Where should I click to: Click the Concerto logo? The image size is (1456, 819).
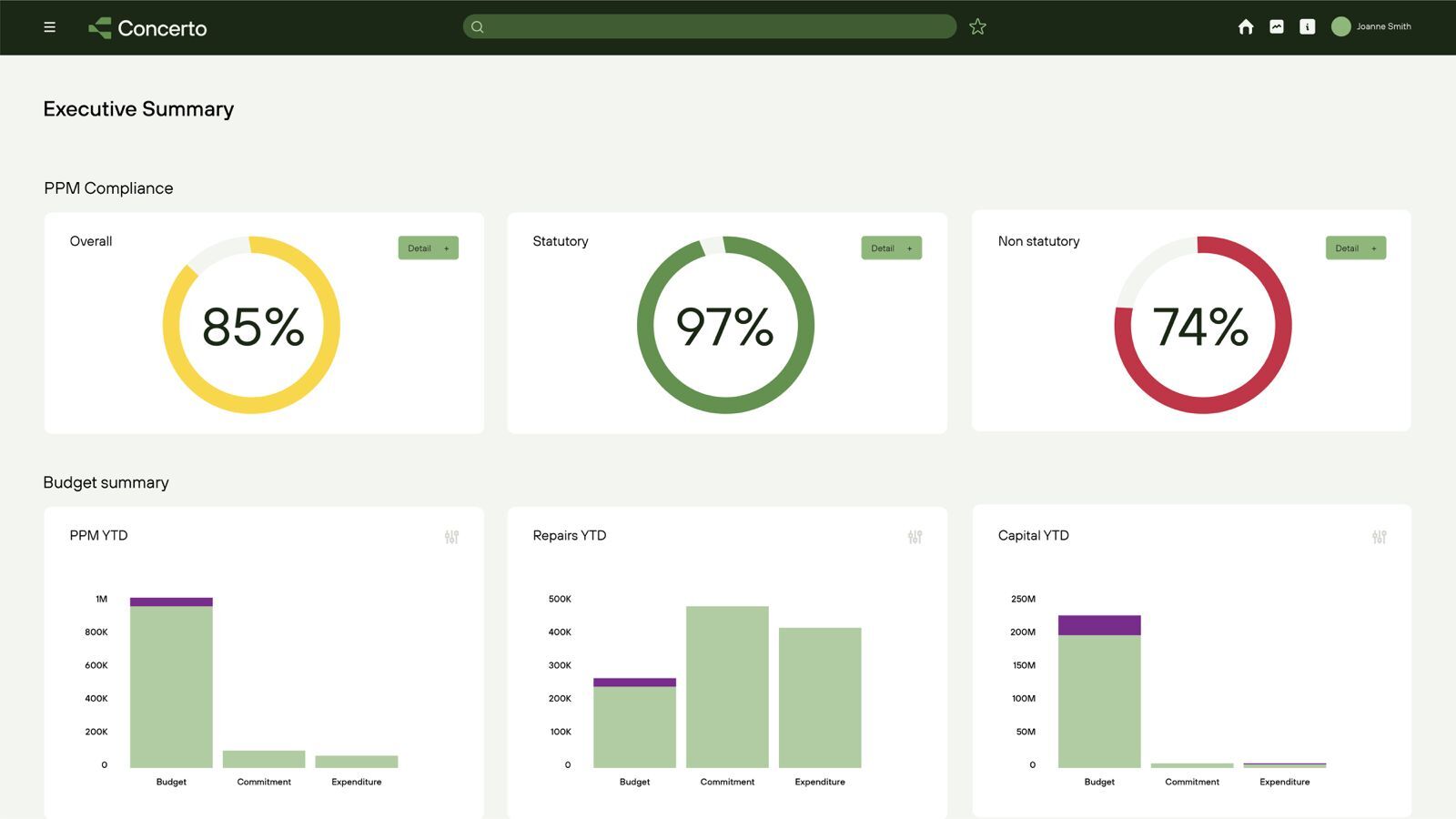147,26
